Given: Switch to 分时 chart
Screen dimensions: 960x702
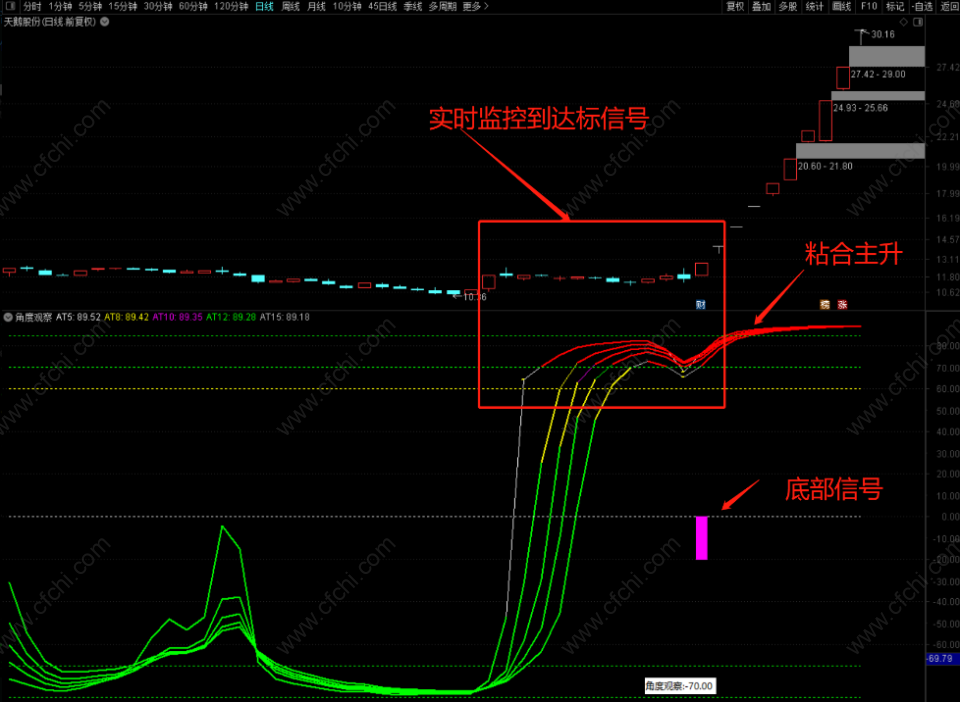Looking at the screenshot, I should click(x=32, y=6).
